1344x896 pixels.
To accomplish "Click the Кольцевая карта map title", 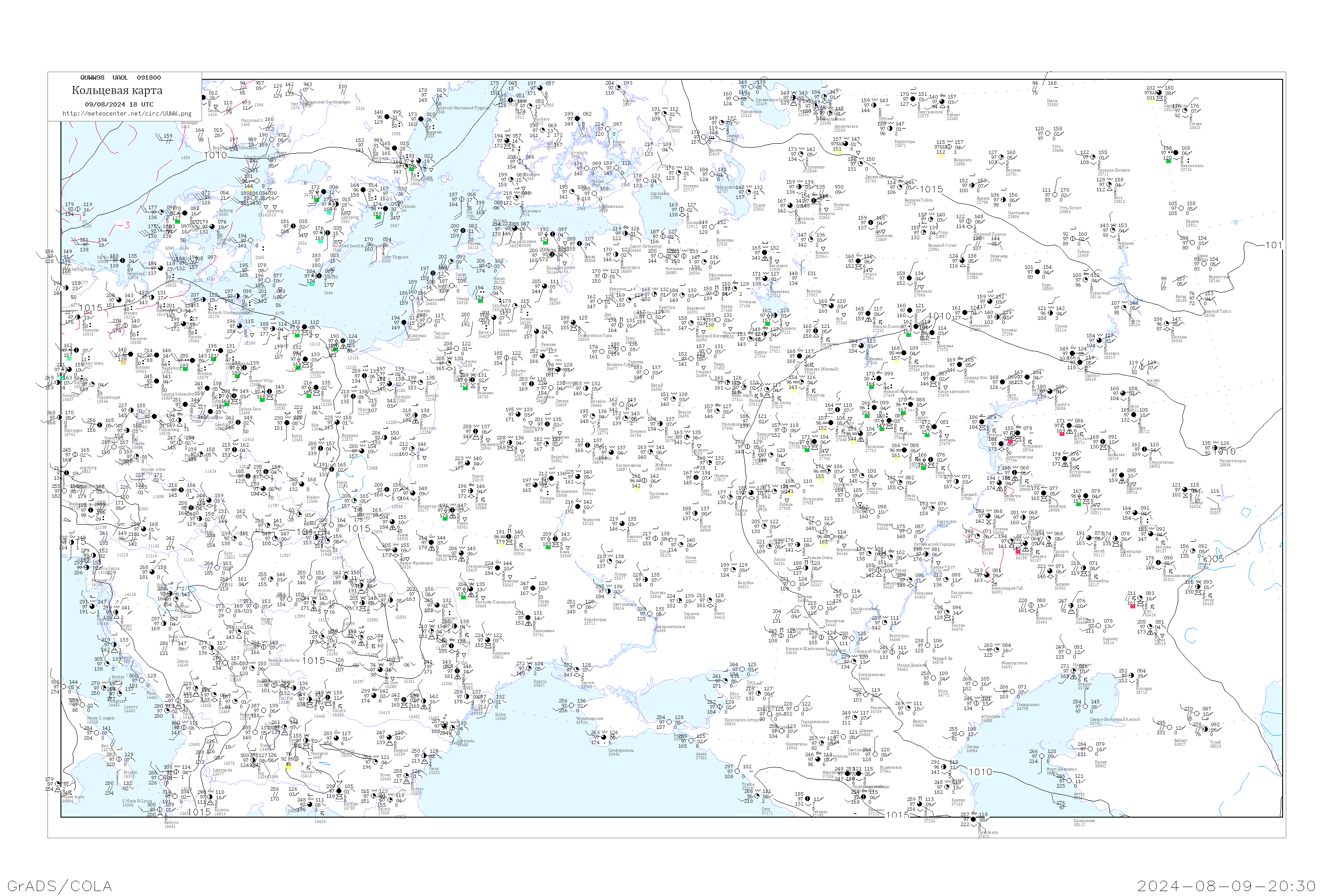I will 117,90.
